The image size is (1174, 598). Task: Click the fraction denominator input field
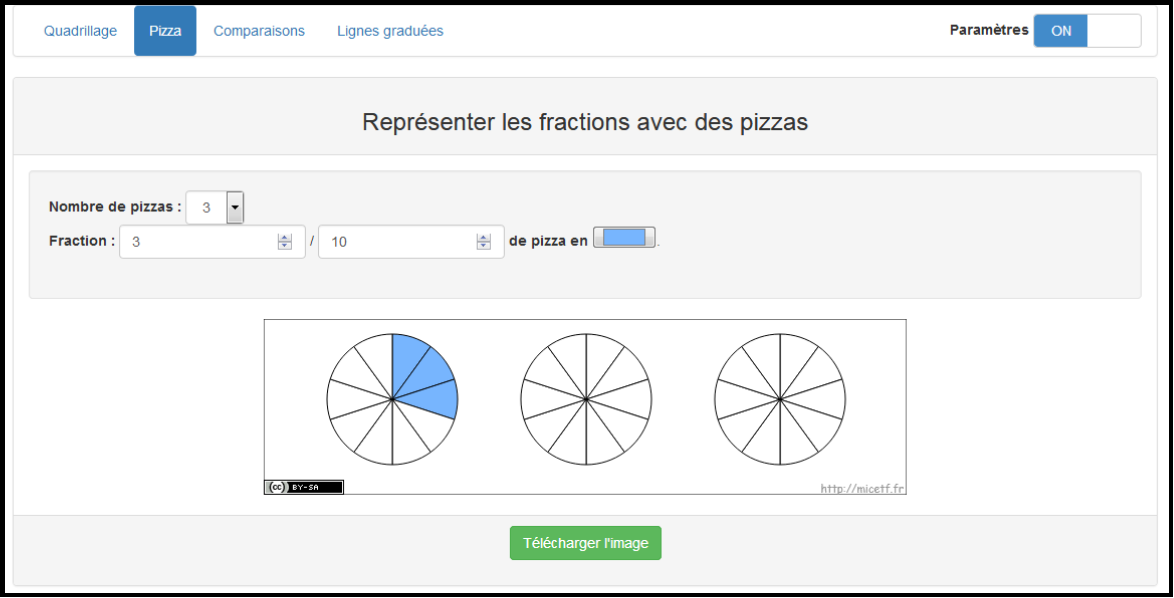(398, 242)
